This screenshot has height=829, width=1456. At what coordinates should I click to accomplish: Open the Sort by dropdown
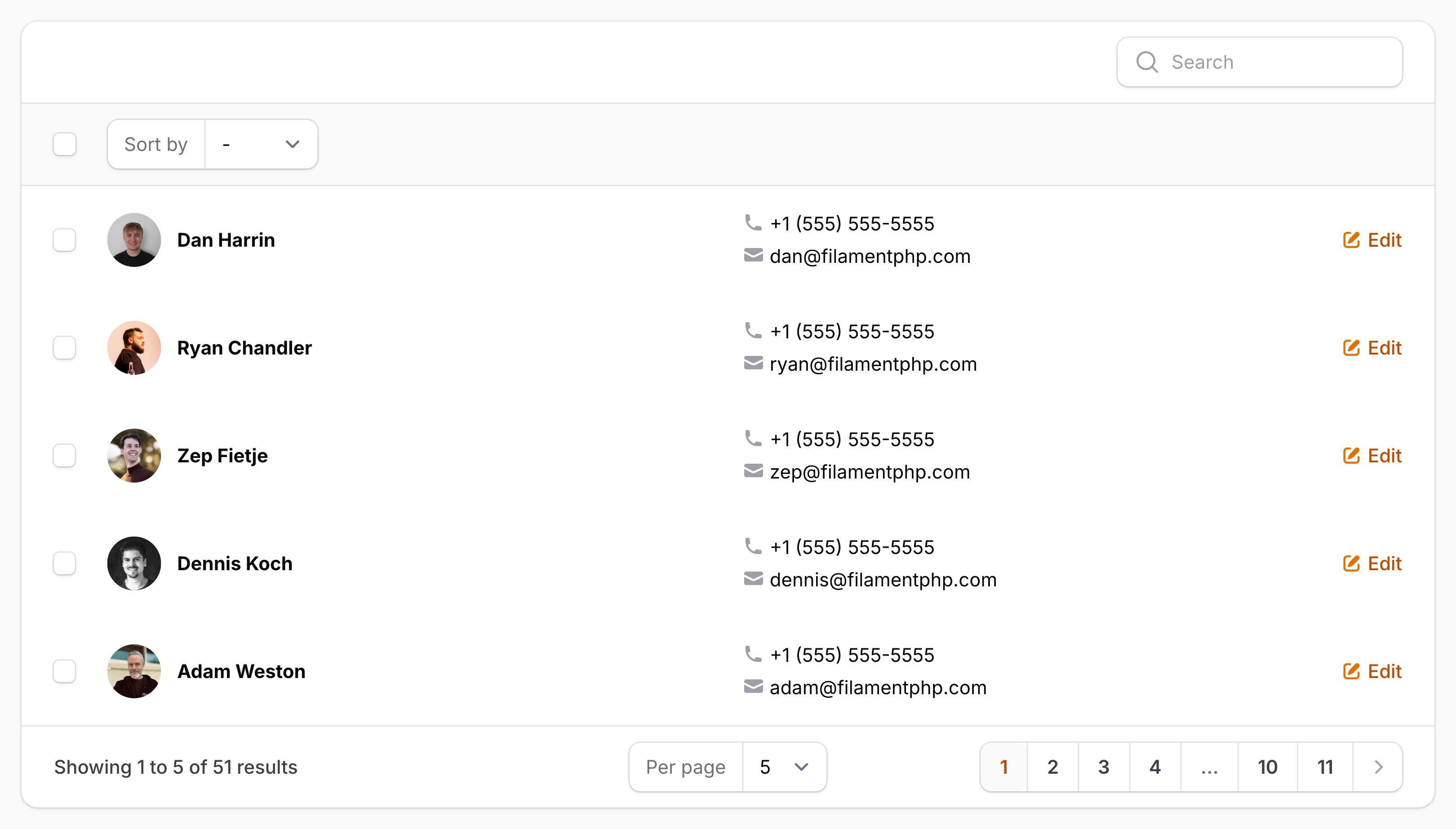click(261, 144)
